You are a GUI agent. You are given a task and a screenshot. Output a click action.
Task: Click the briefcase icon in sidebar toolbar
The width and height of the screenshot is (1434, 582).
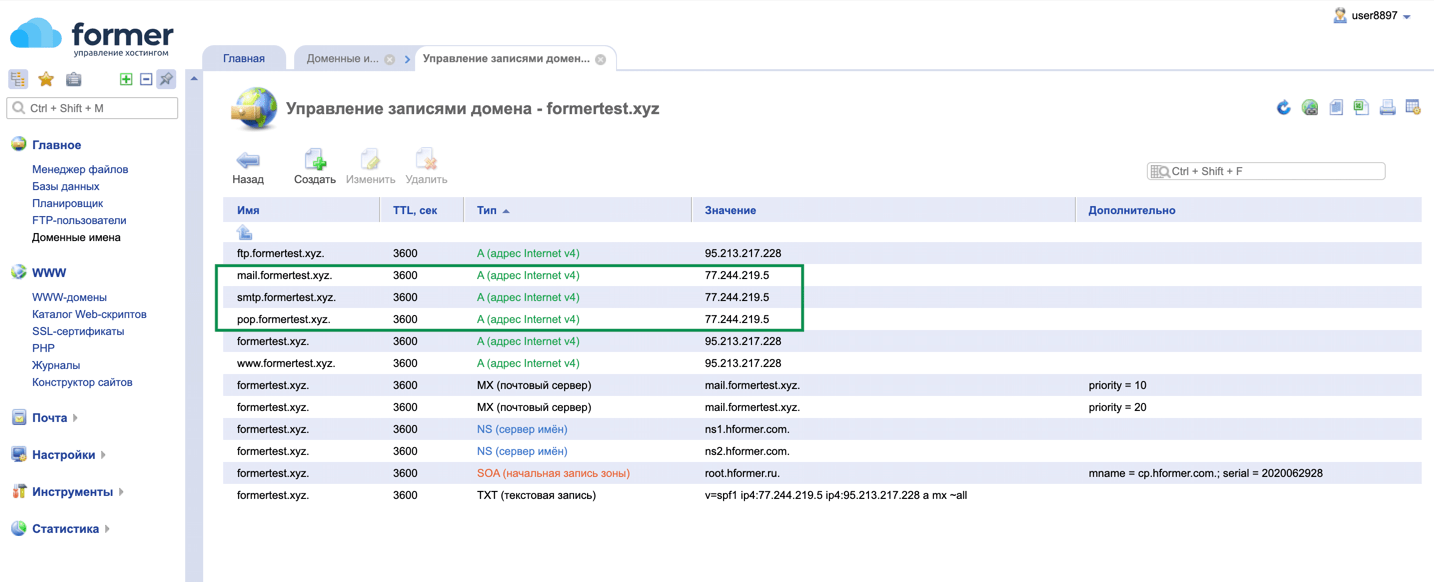(x=73, y=79)
